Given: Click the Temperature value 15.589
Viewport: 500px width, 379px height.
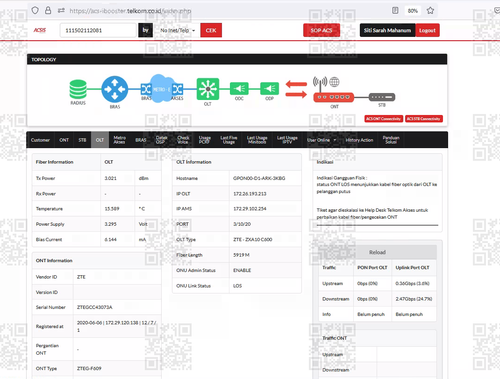Looking at the screenshot, I should tap(112, 209).
